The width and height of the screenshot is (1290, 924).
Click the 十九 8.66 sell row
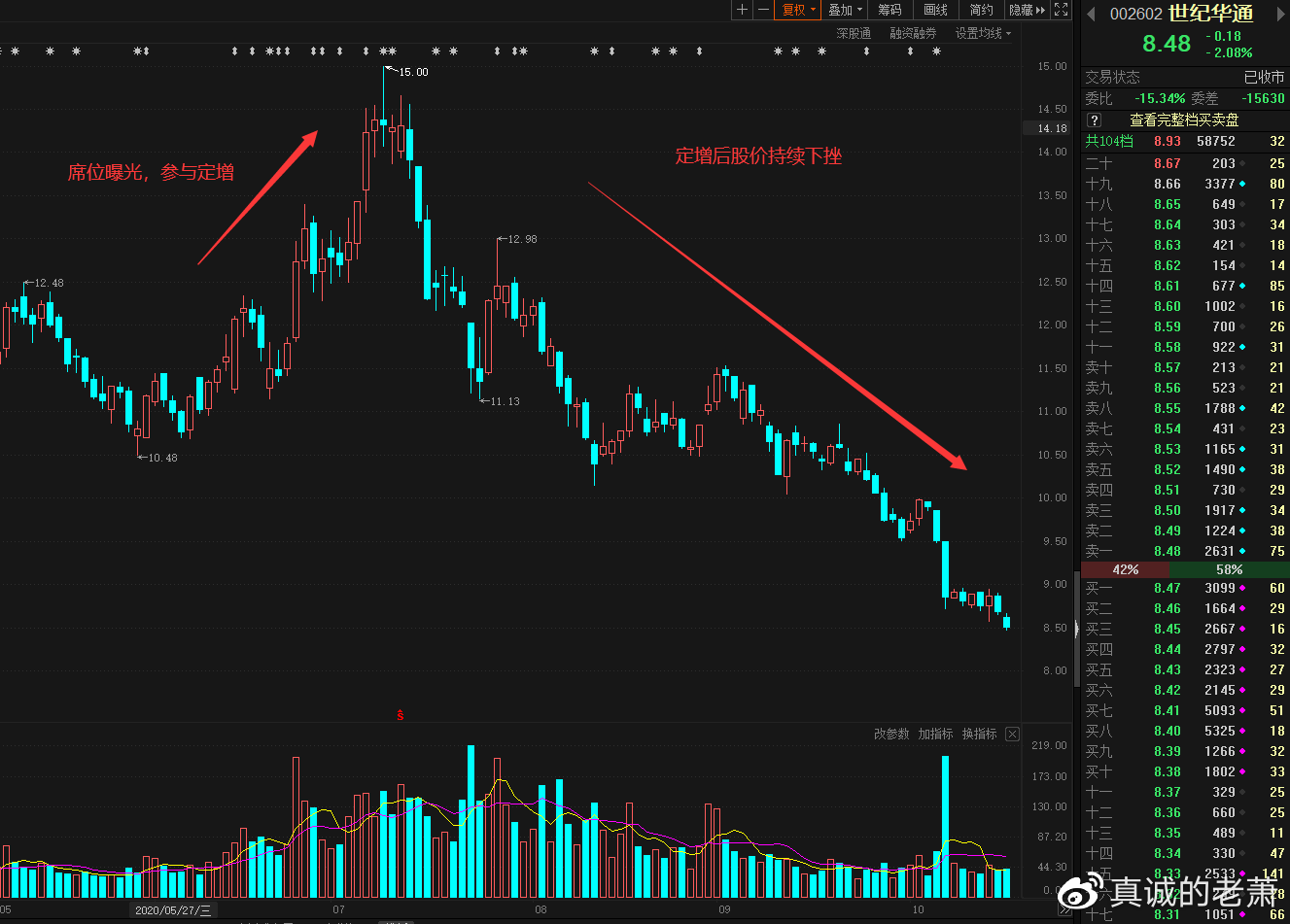[1185, 184]
